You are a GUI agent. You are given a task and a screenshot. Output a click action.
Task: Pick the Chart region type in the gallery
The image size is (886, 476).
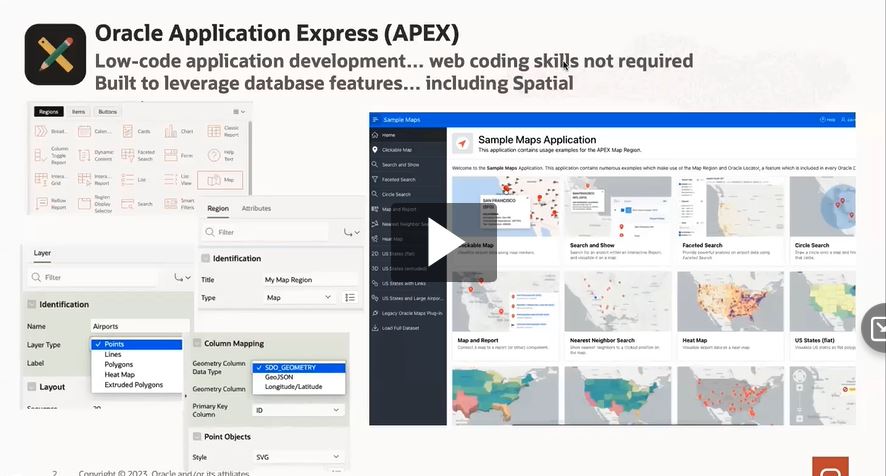coord(179,131)
